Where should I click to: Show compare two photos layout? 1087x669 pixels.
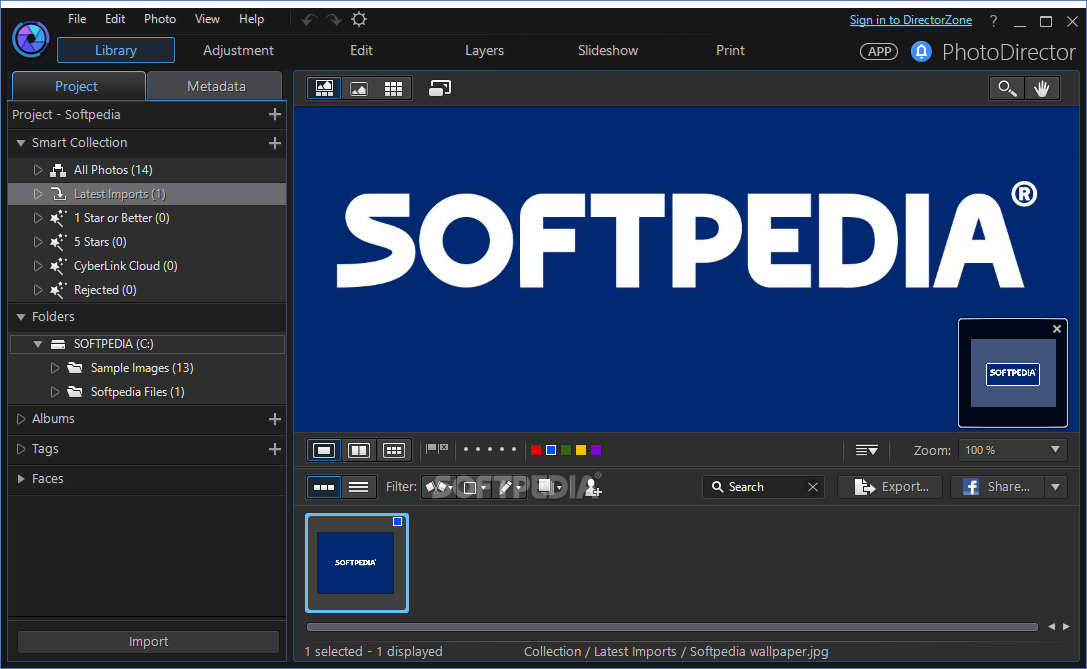click(358, 451)
